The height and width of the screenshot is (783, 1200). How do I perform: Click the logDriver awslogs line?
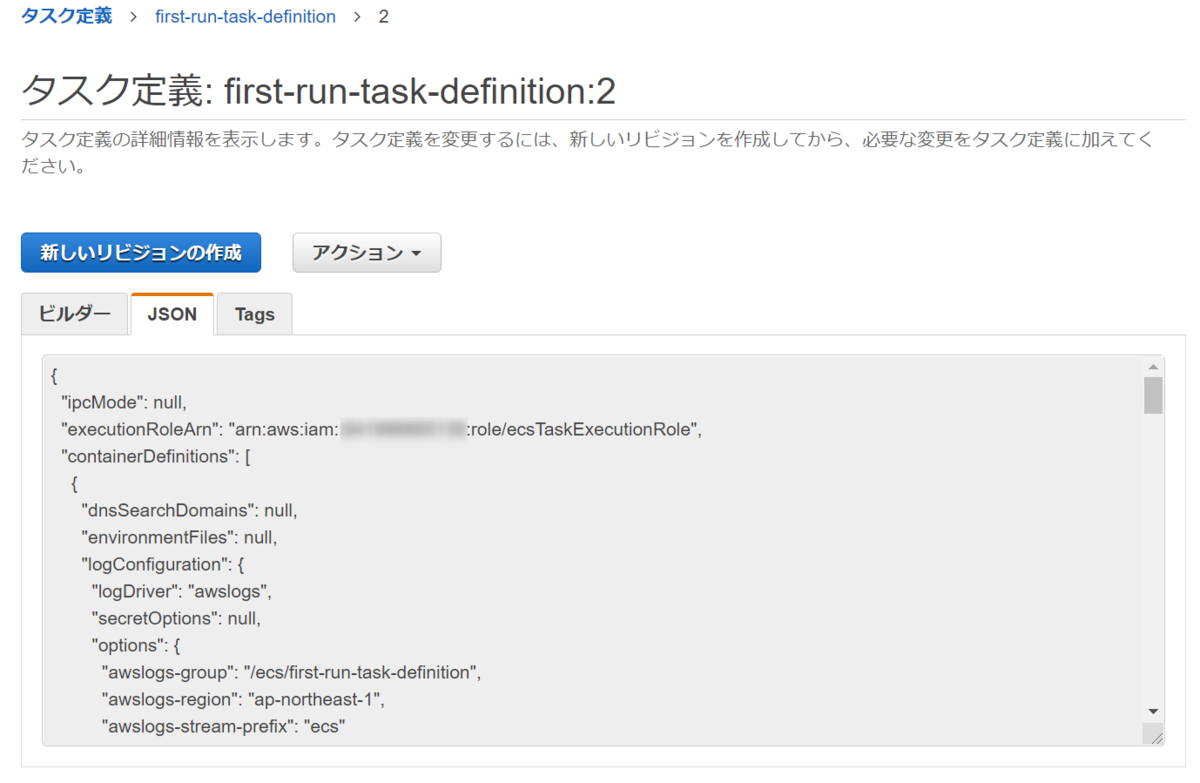point(181,592)
